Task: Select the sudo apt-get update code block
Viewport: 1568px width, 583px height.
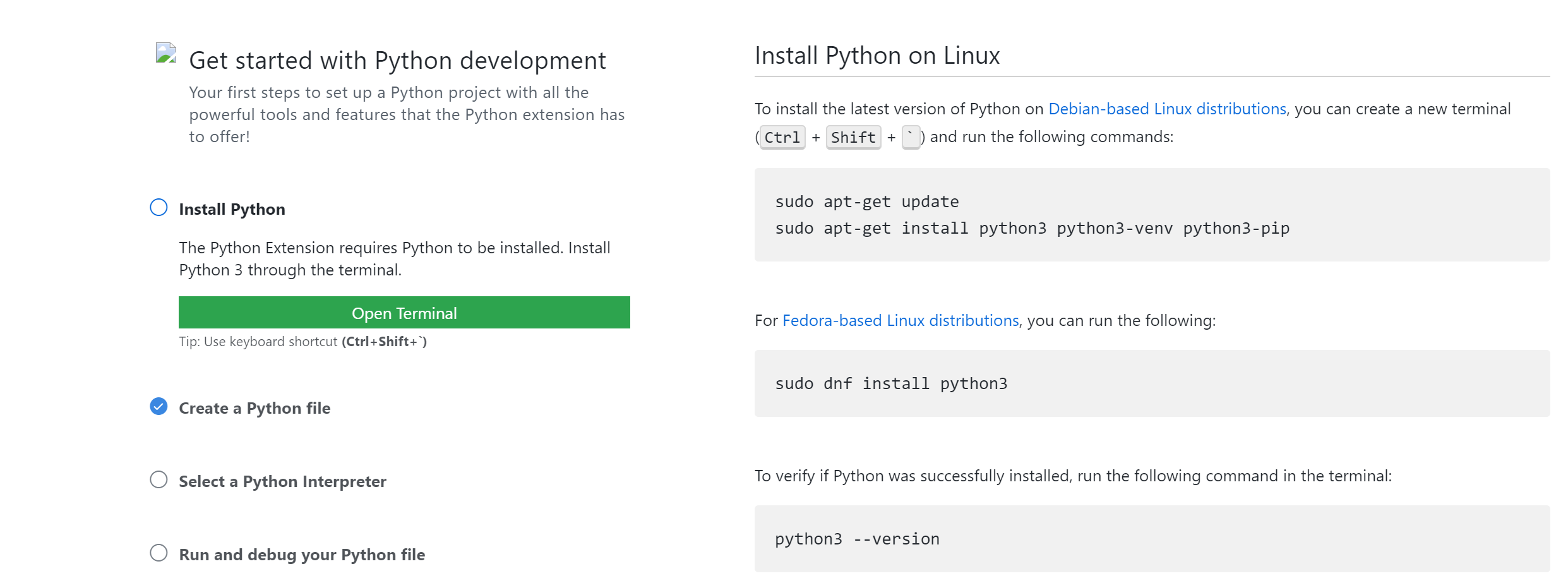Action: click(x=866, y=201)
